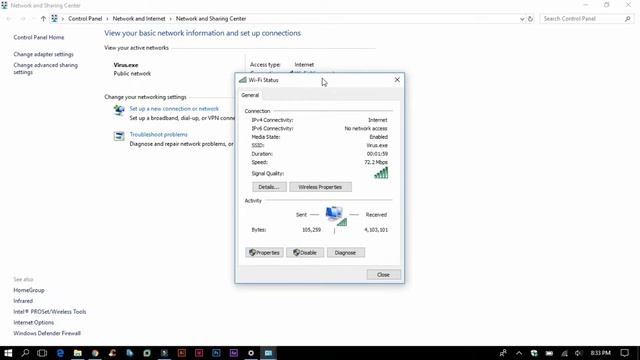This screenshot has height=360, width=640.
Task: Click the new connection setup icon
Action: [119, 110]
